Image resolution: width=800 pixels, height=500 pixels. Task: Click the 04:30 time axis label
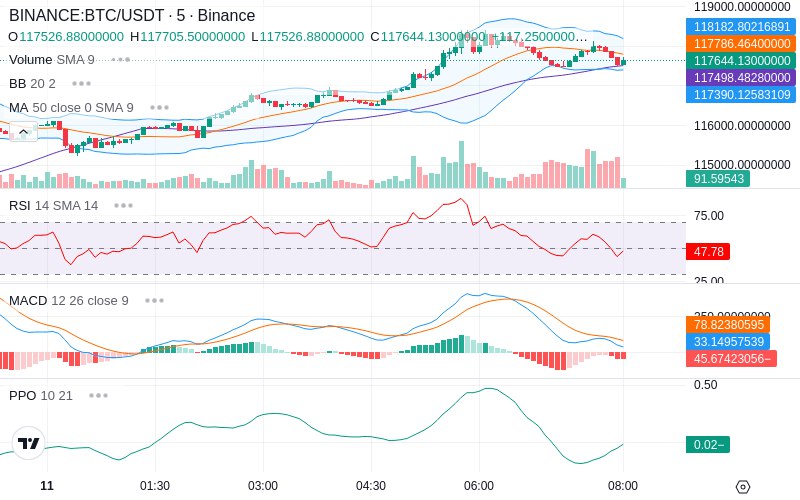[371, 486]
